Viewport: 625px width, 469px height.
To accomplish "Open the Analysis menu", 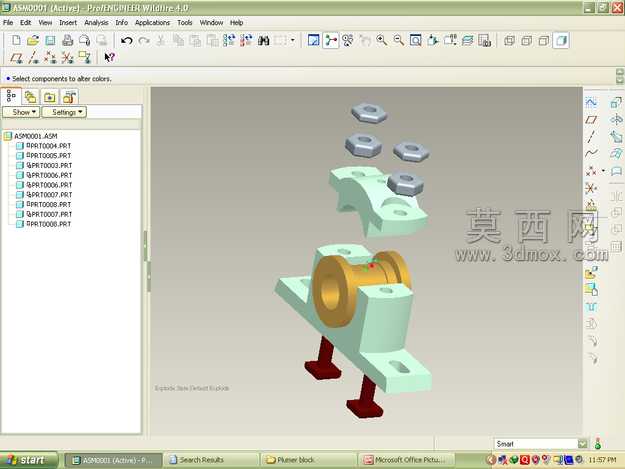I will (96, 23).
